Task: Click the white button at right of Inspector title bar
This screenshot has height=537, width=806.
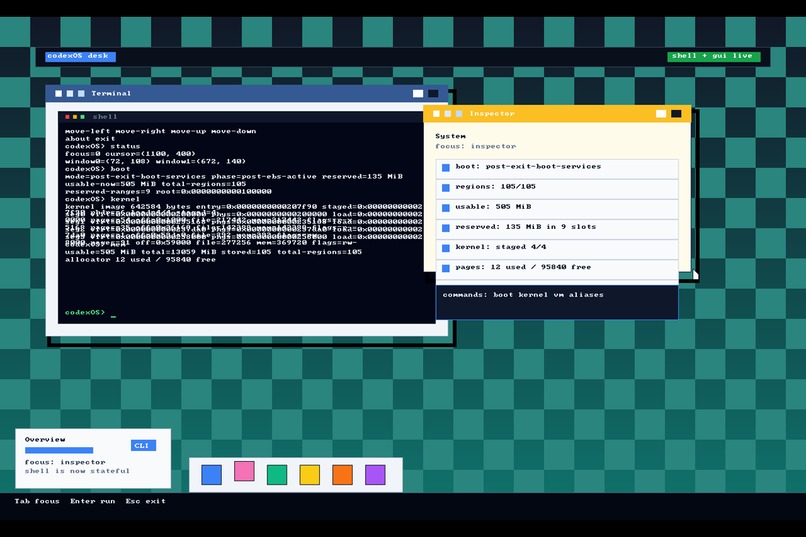Action: [x=661, y=114]
